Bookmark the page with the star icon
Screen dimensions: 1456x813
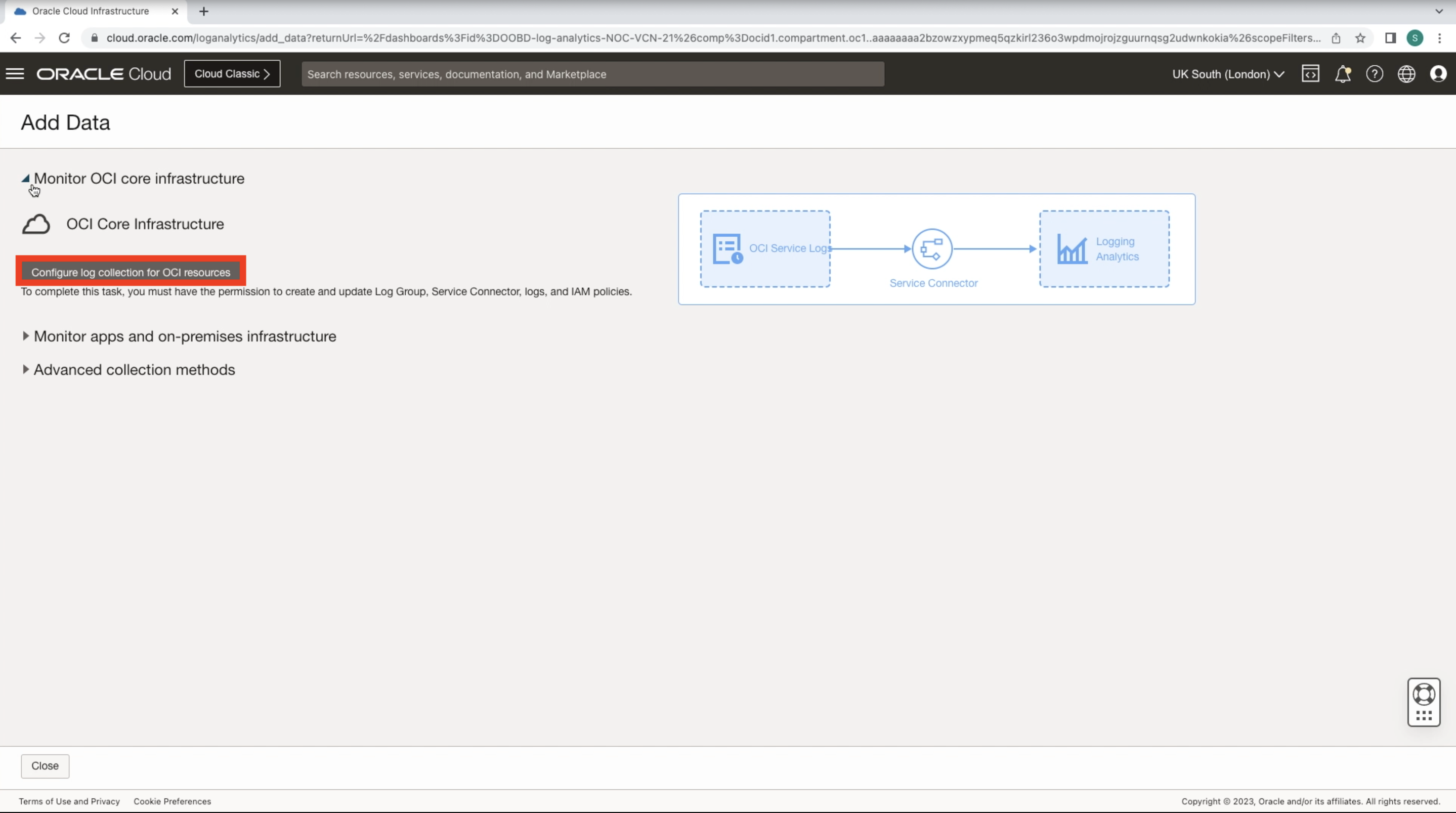tap(1360, 38)
